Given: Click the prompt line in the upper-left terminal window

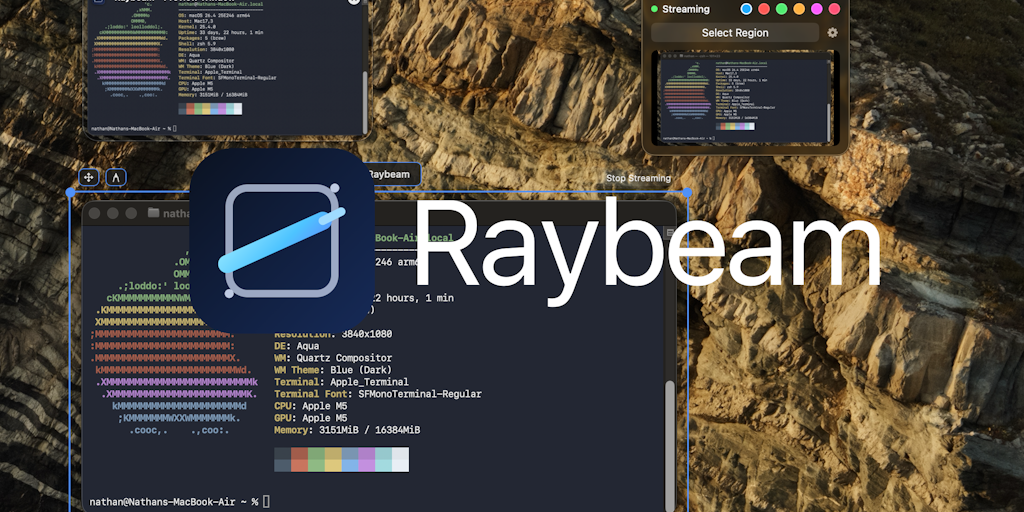Looking at the screenshot, I should point(133,129).
